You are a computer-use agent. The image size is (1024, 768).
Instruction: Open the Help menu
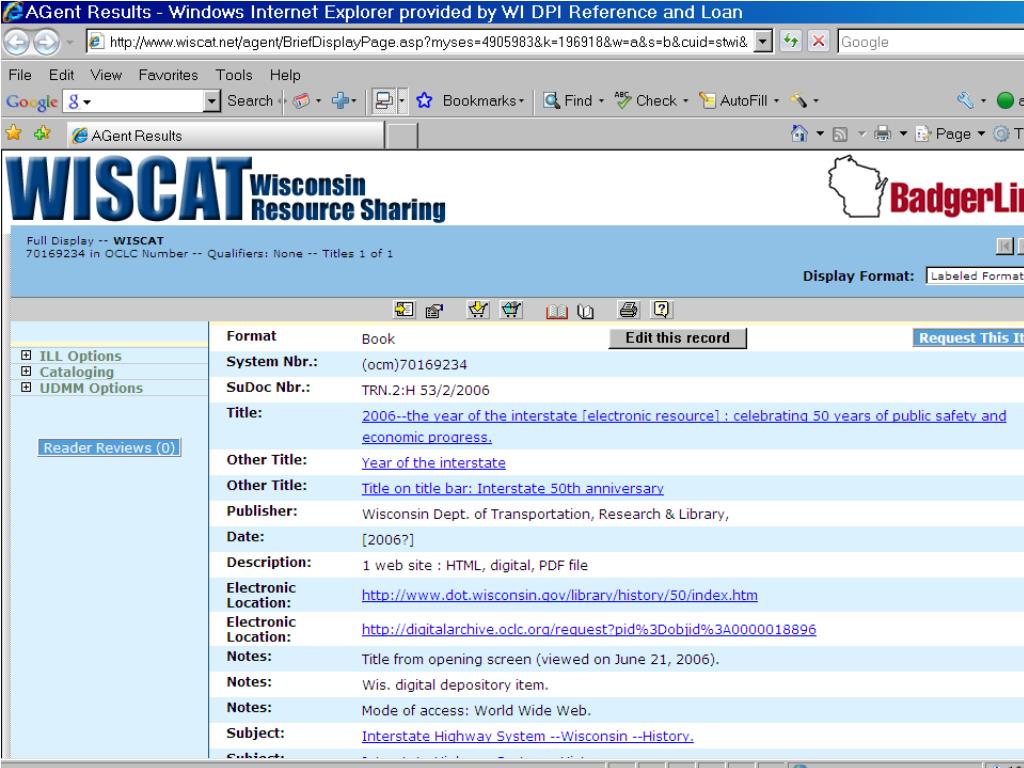pyautogui.click(x=285, y=75)
